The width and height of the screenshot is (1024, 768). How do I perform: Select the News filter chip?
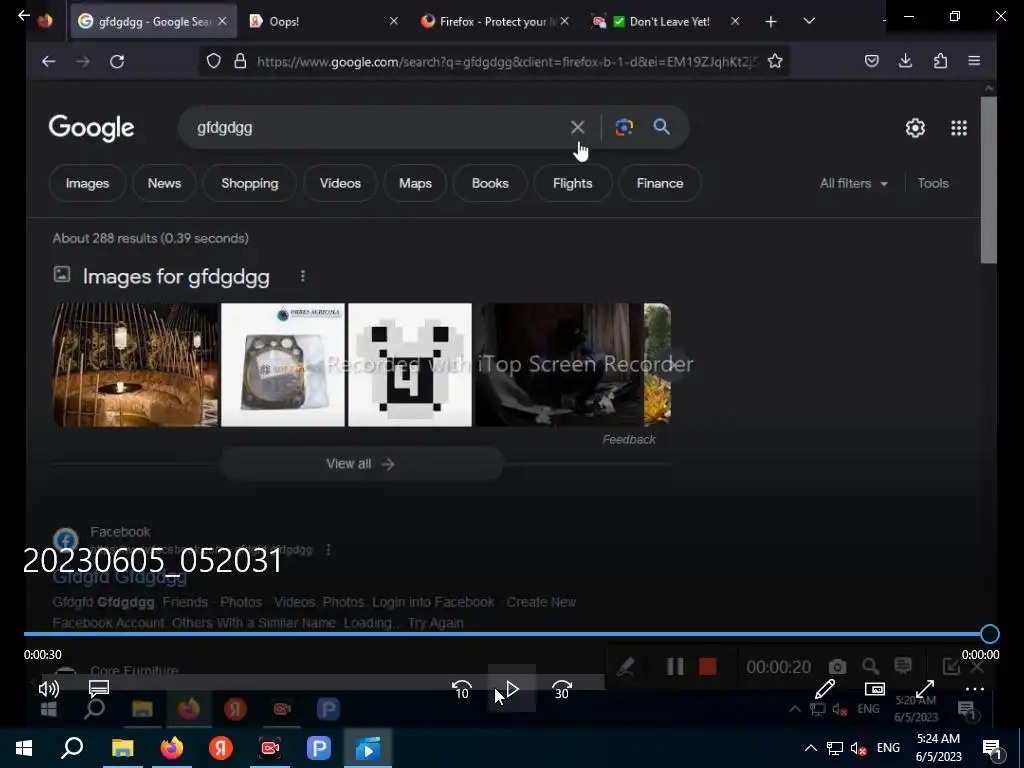[164, 184]
